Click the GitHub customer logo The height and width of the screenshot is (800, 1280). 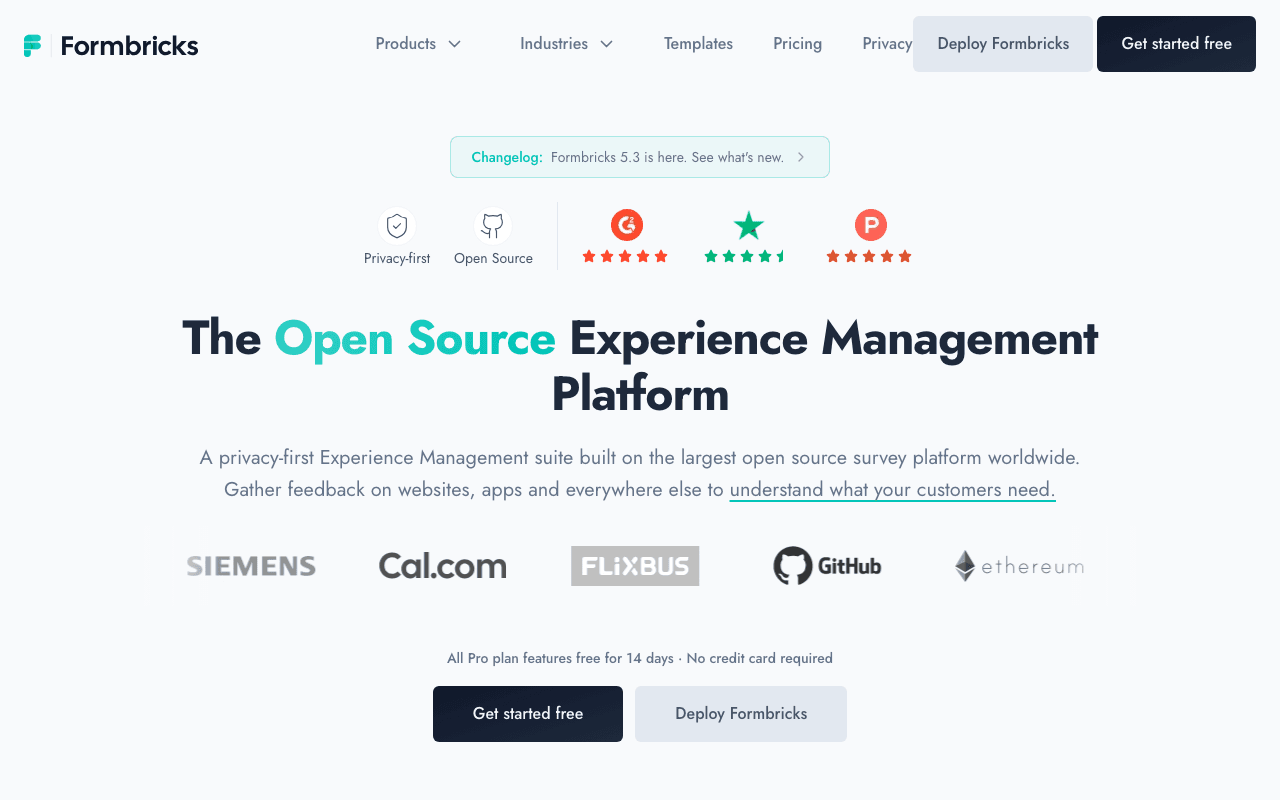(x=827, y=566)
